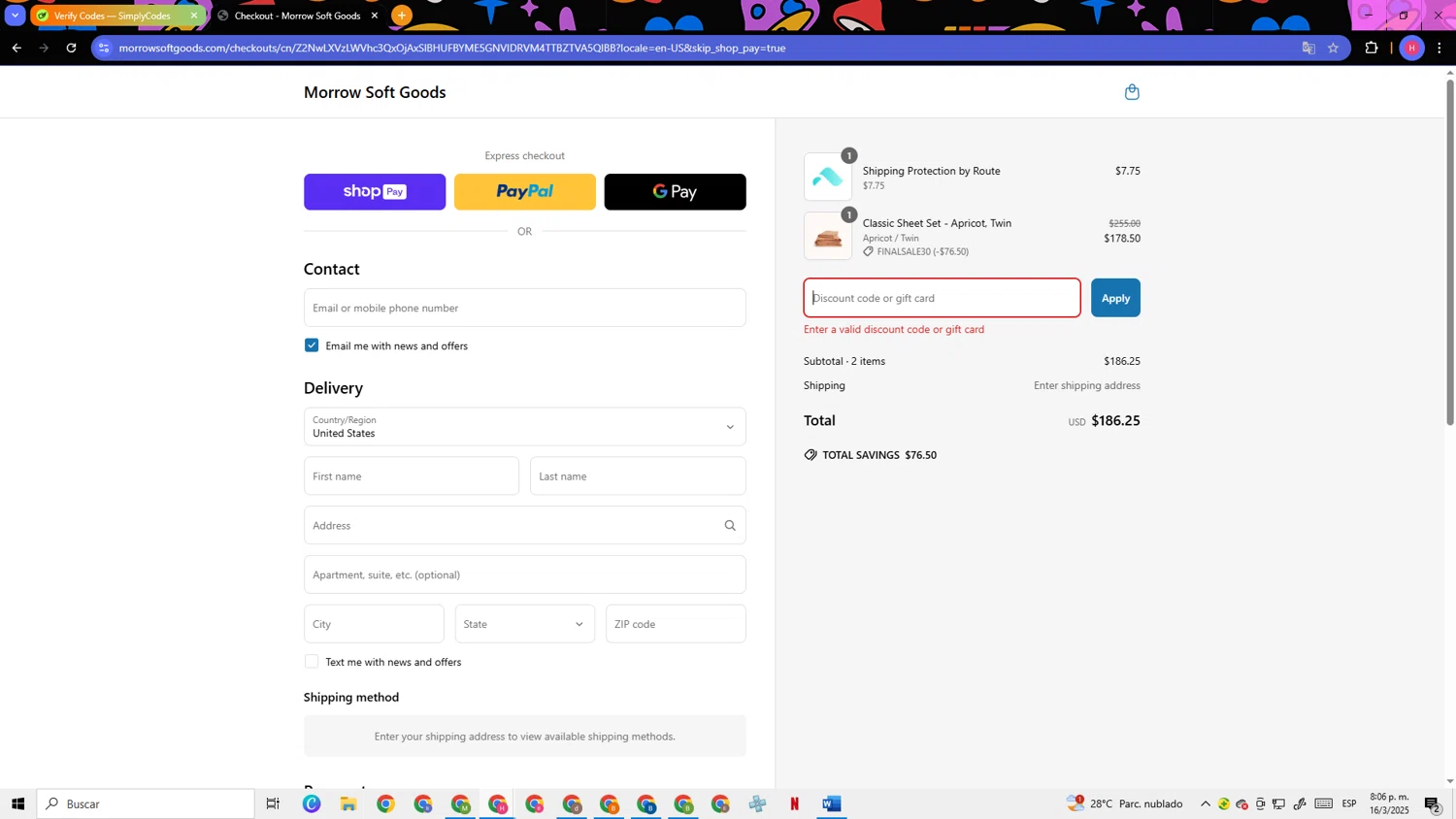Viewport: 1456px width, 819px height.
Task: Open the site information icon in address bar
Action: click(x=105, y=48)
